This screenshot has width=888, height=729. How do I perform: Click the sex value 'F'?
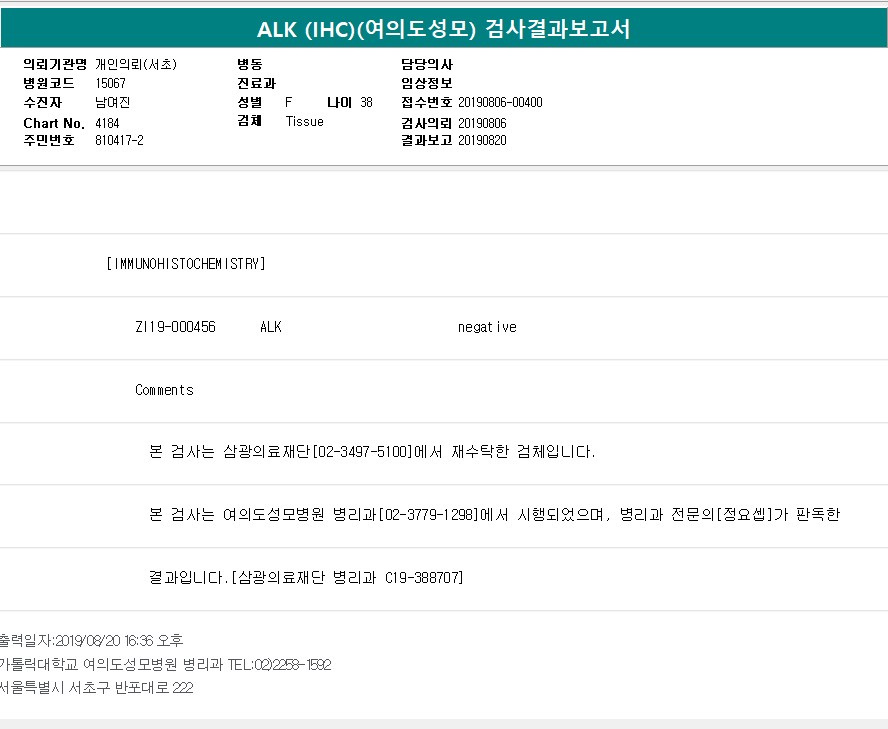[288, 103]
